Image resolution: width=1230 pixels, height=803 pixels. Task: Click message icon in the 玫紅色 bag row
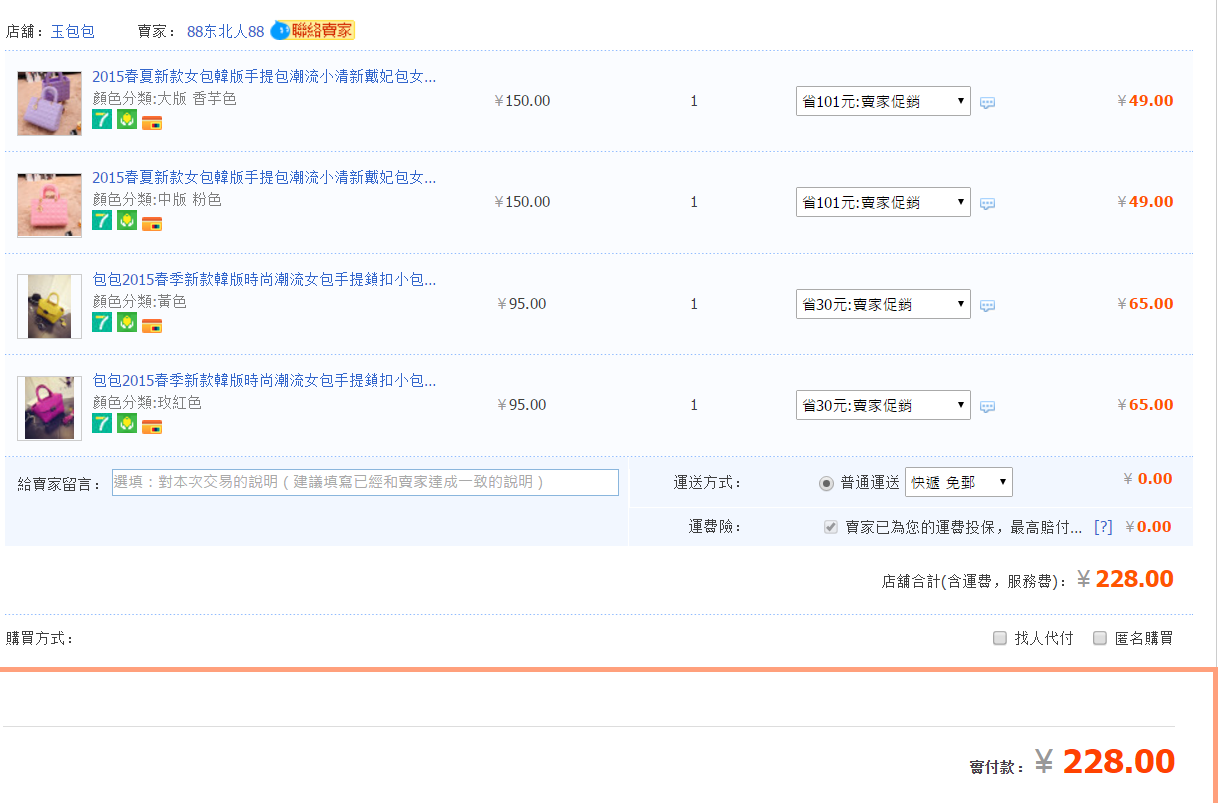coord(987,406)
